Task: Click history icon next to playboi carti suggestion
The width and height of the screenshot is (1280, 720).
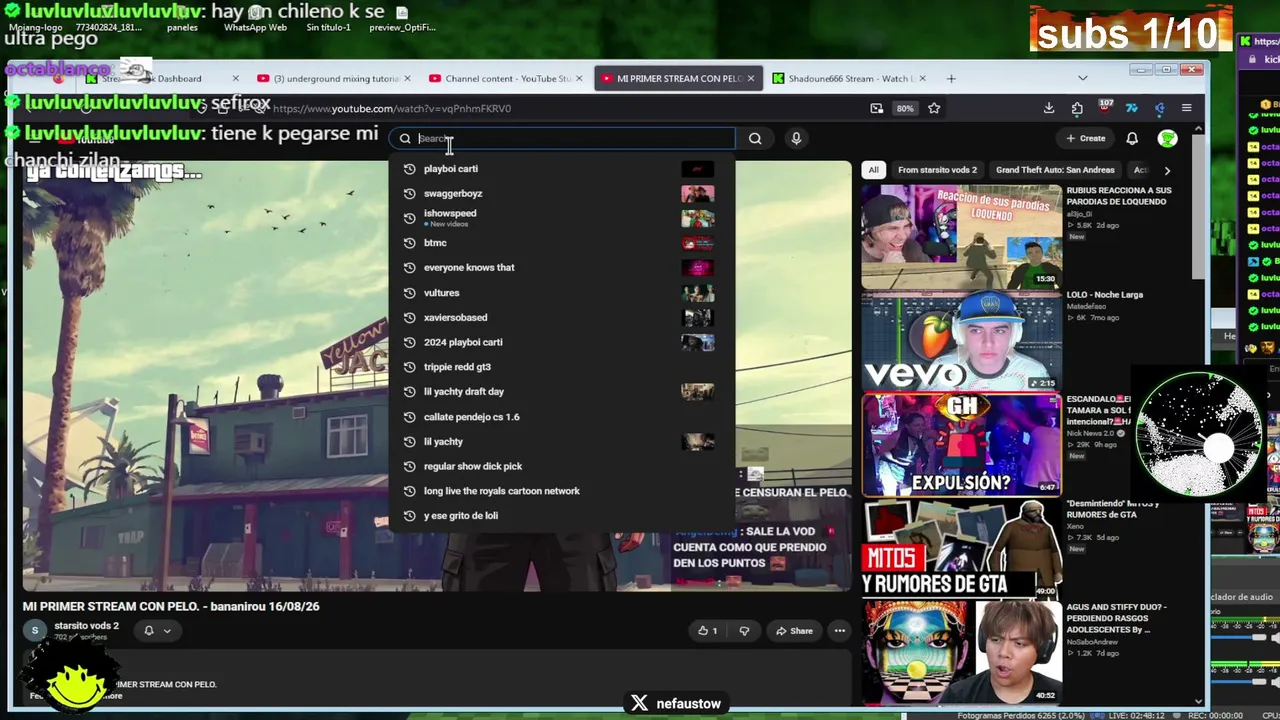Action: point(409,169)
